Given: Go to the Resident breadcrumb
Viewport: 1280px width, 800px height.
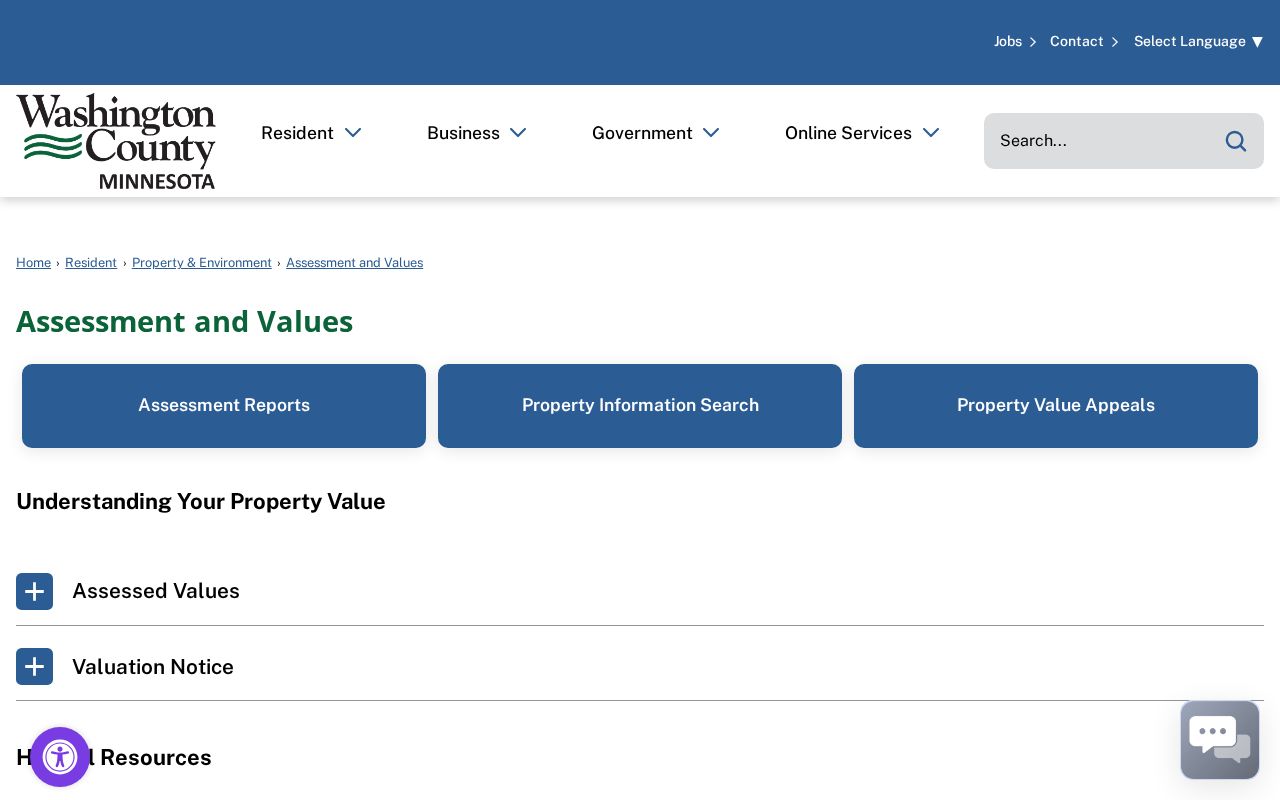Looking at the screenshot, I should click(x=91, y=263).
